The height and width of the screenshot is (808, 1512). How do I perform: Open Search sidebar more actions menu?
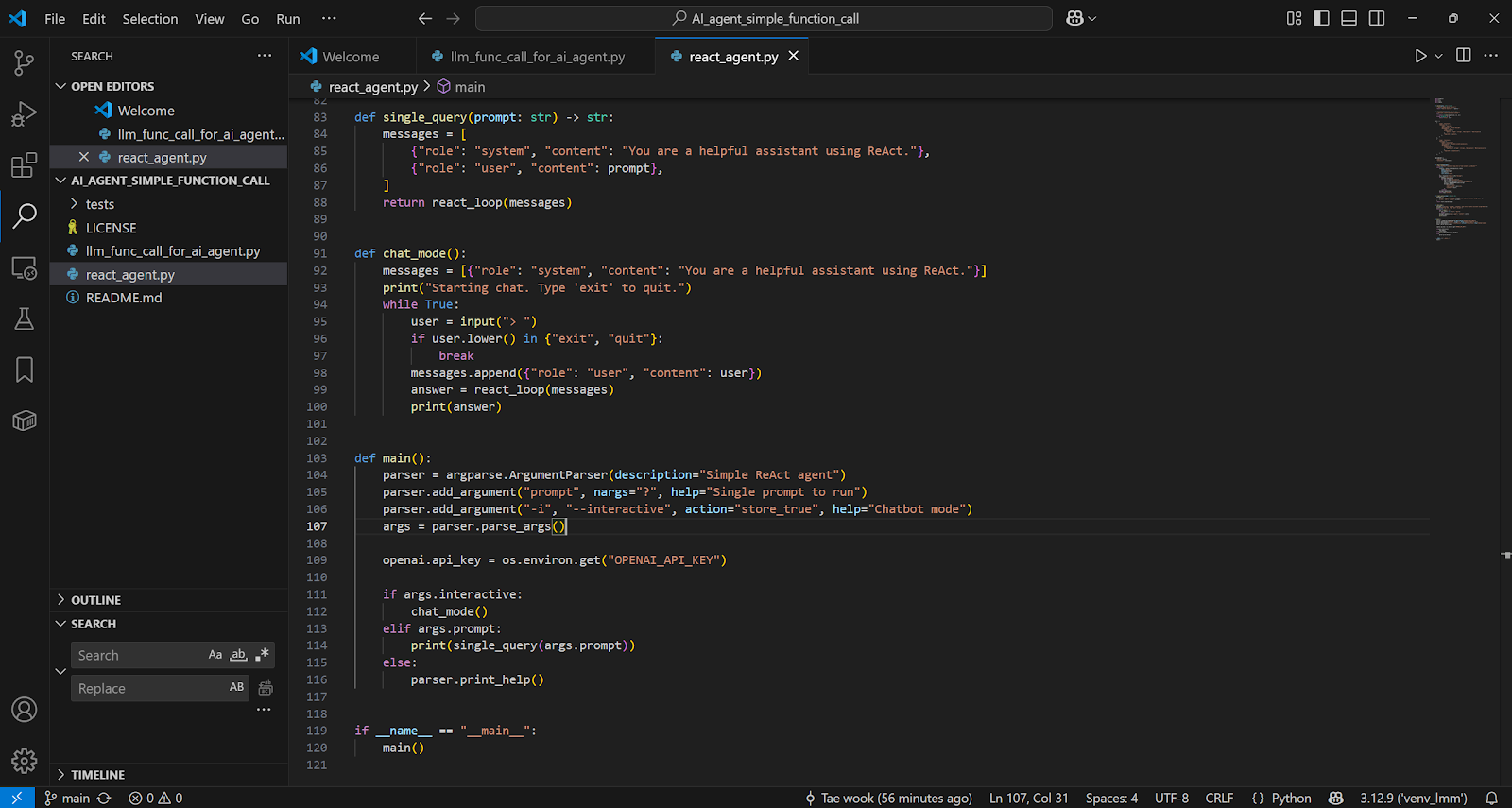tap(265, 56)
